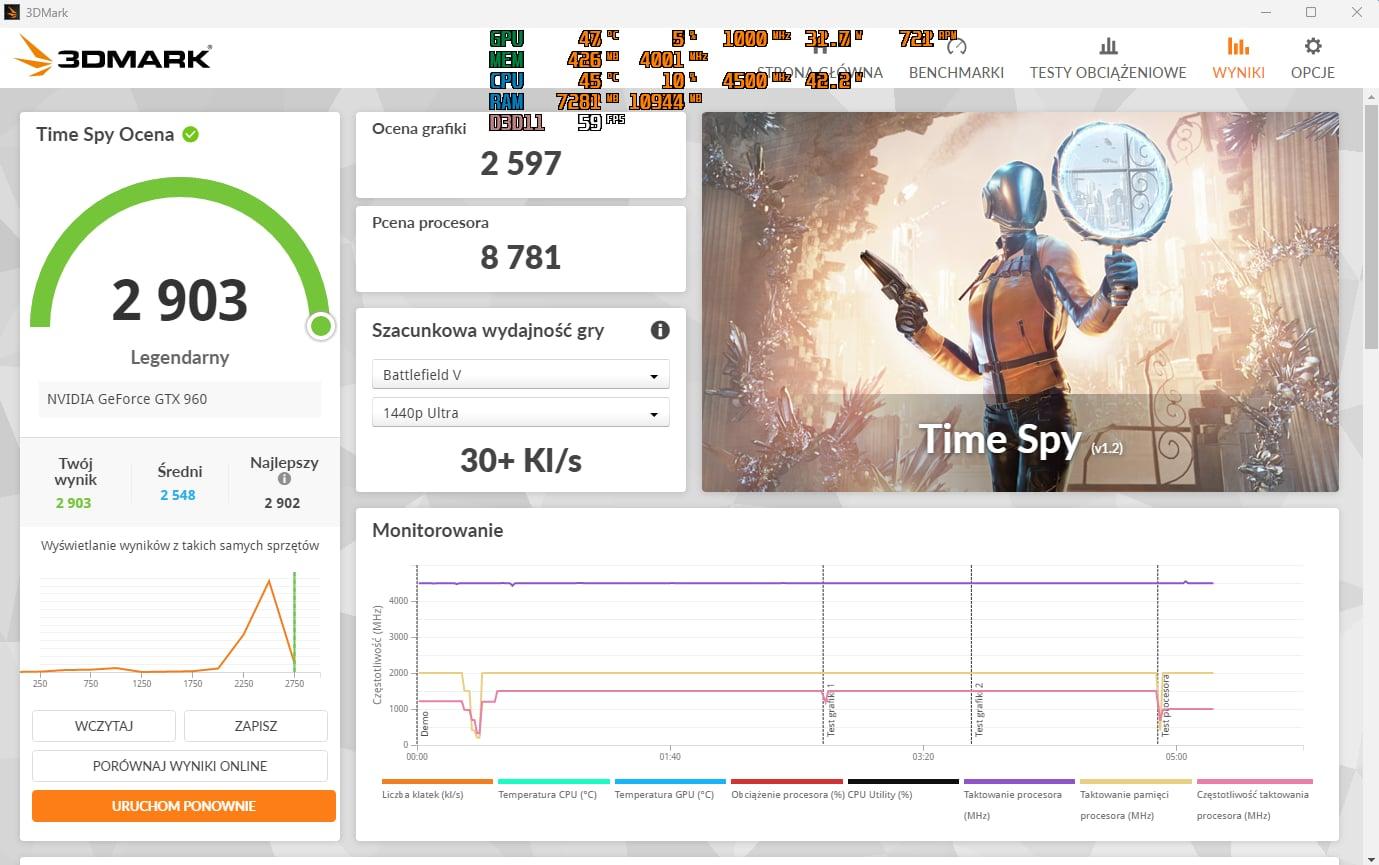Toggle Temperatura CPU series in chart legend
Viewport: 1379px width, 865px height.
[553, 794]
